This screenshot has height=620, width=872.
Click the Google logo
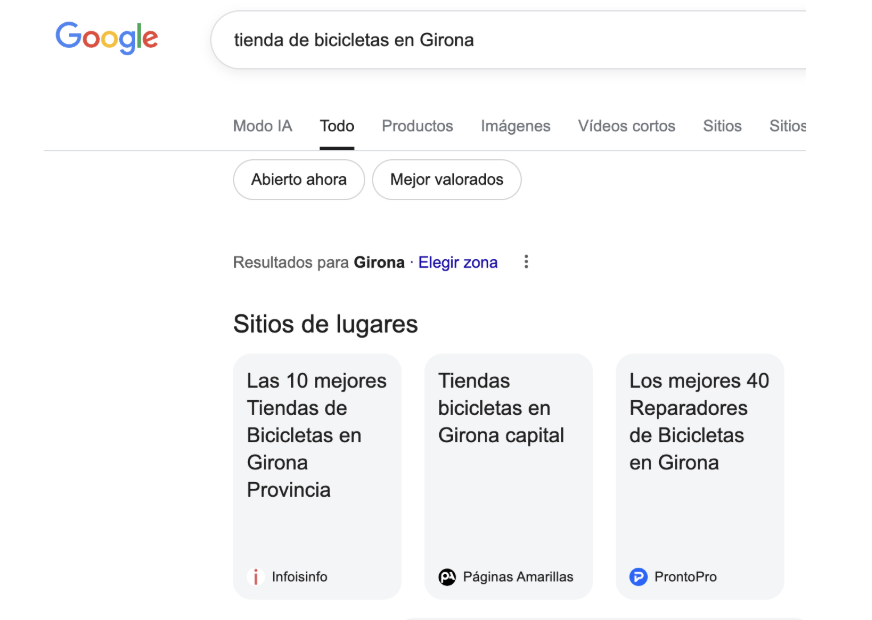coord(106,39)
